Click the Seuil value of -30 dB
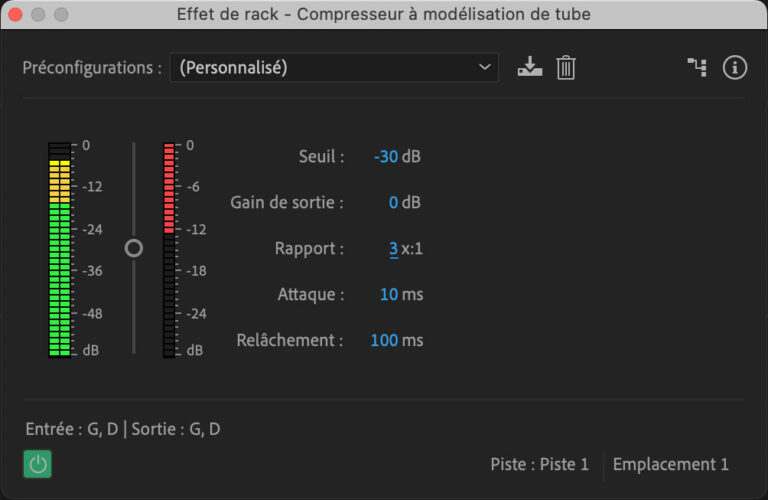Screen dimensions: 768x500 click(386, 157)
